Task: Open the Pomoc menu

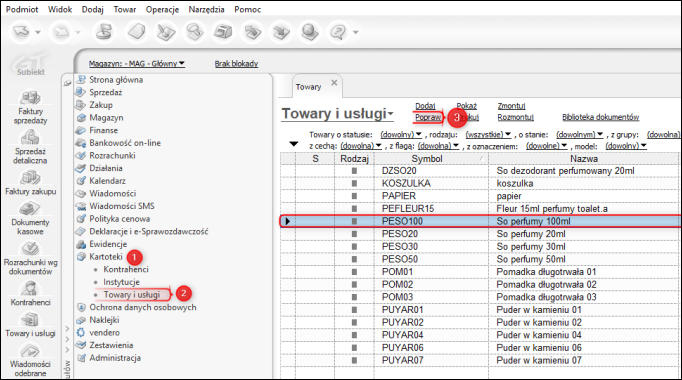Action: pos(247,9)
